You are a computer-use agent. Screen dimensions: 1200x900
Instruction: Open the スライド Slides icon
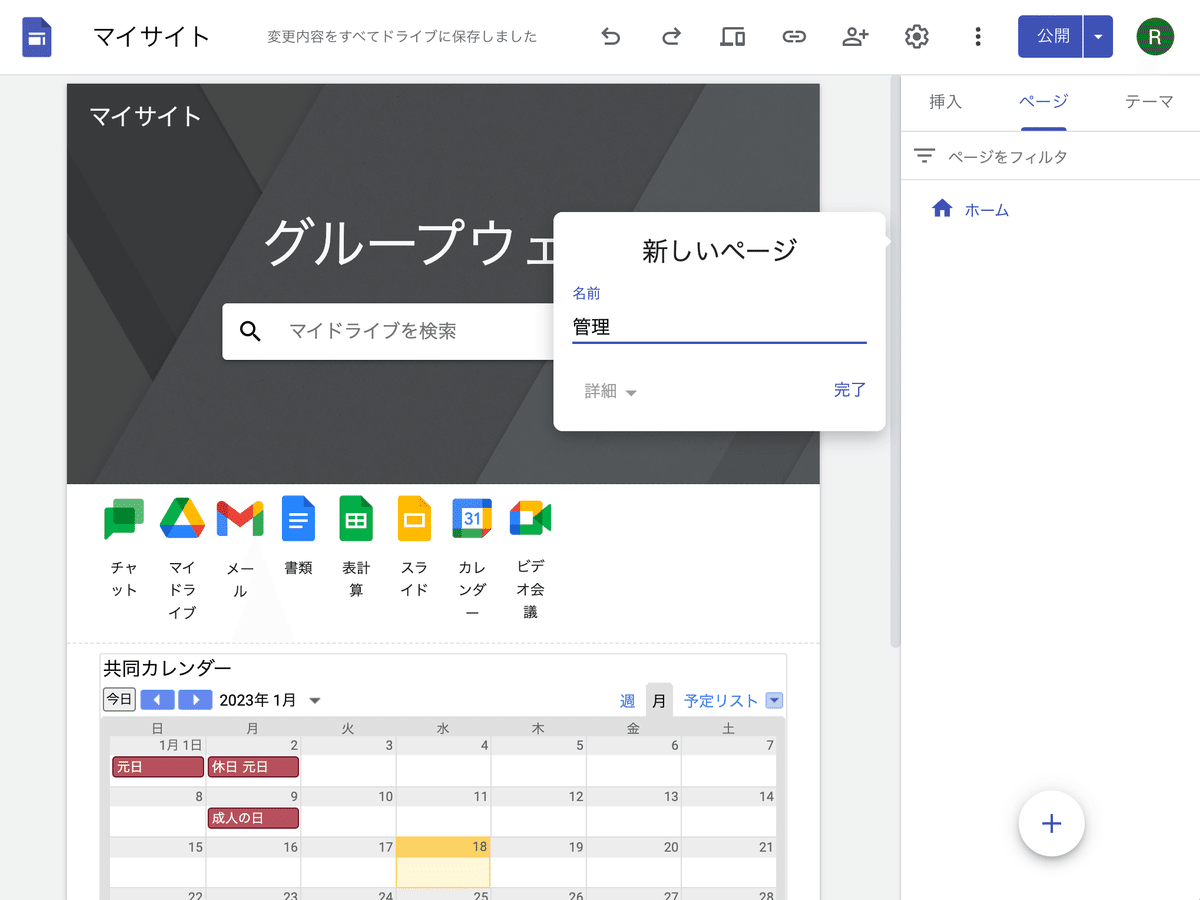tap(414, 518)
